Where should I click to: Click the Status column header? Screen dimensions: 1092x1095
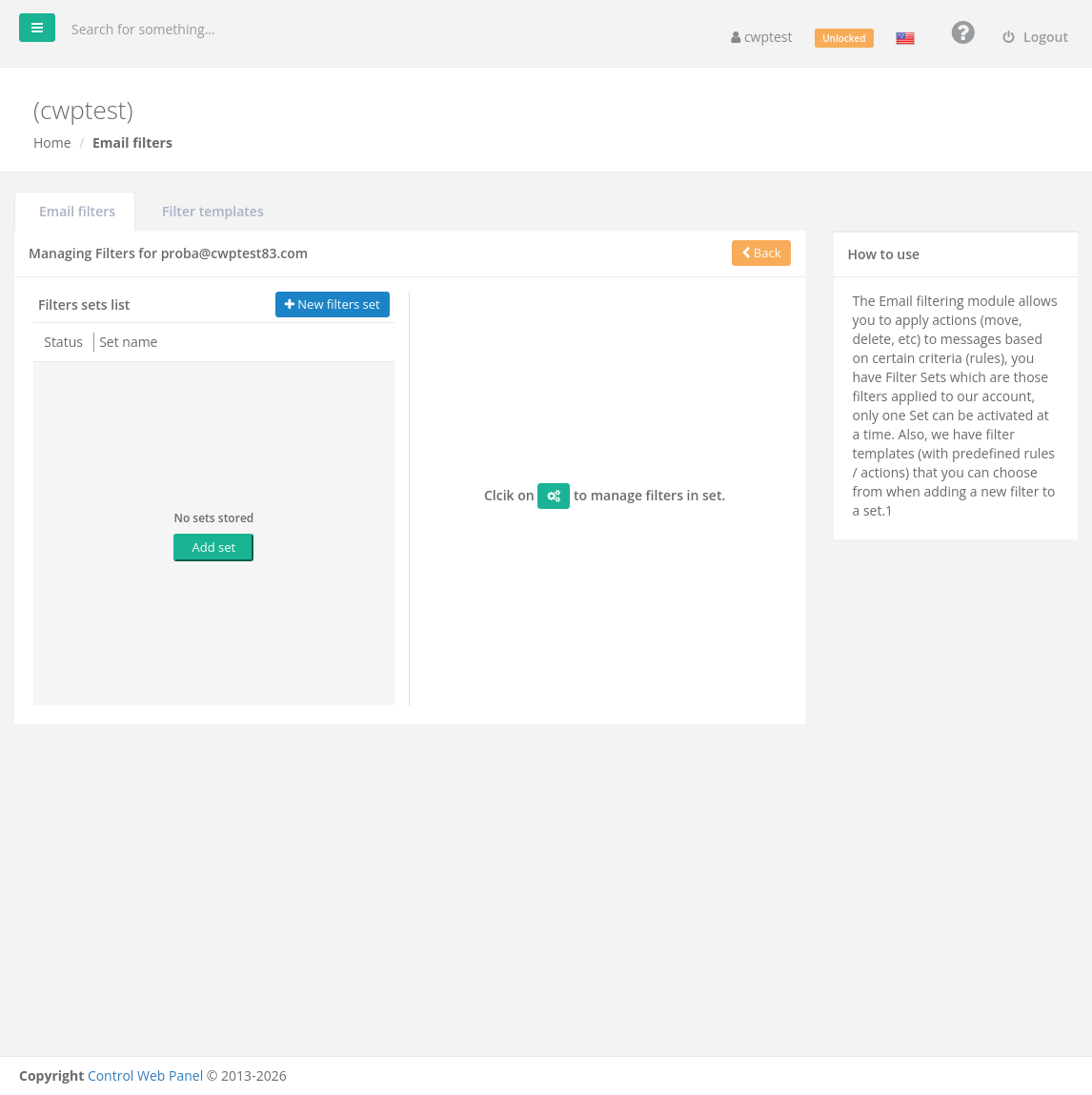click(64, 342)
